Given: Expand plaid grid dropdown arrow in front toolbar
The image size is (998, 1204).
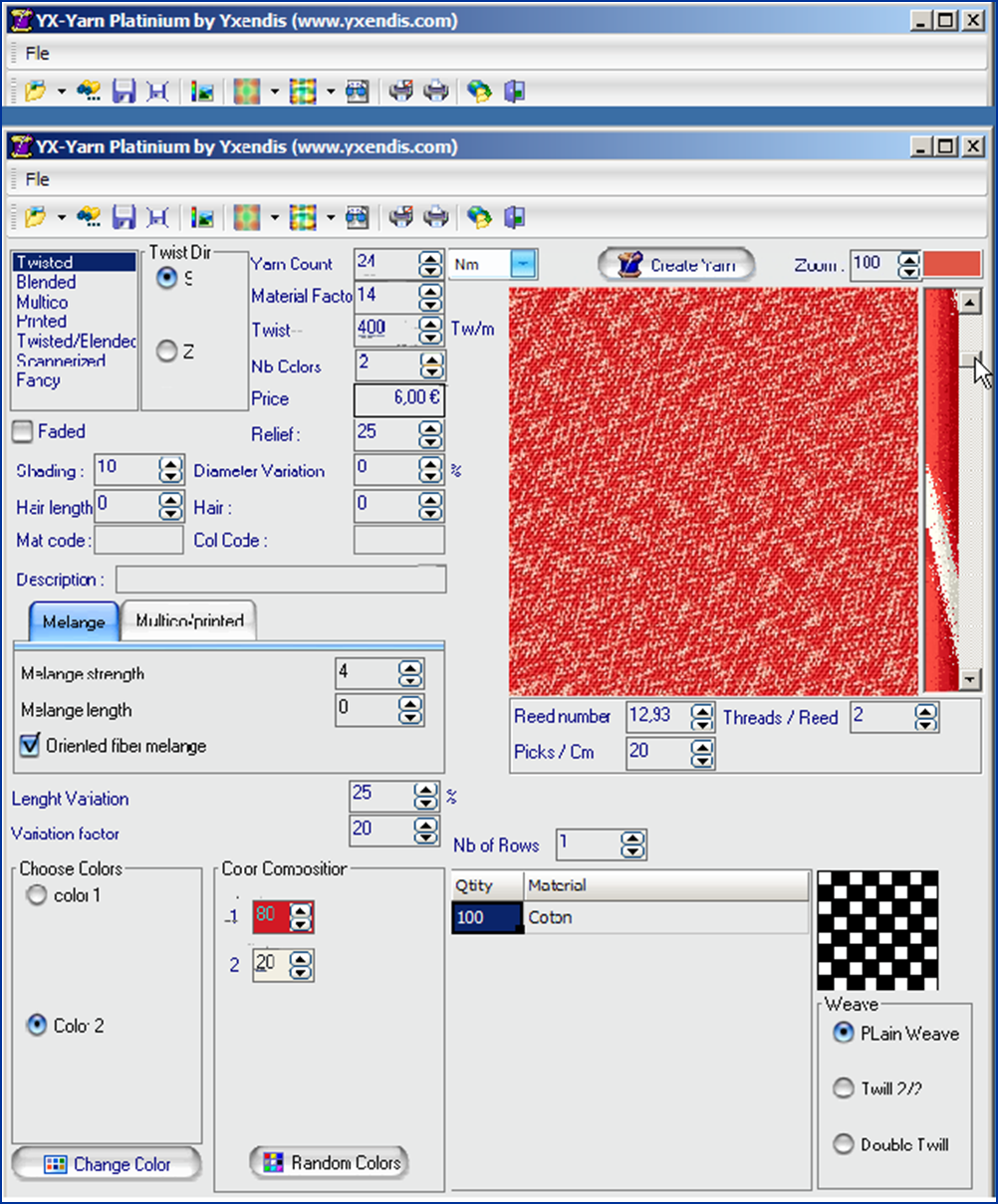Looking at the screenshot, I should click(x=330, y=217).
